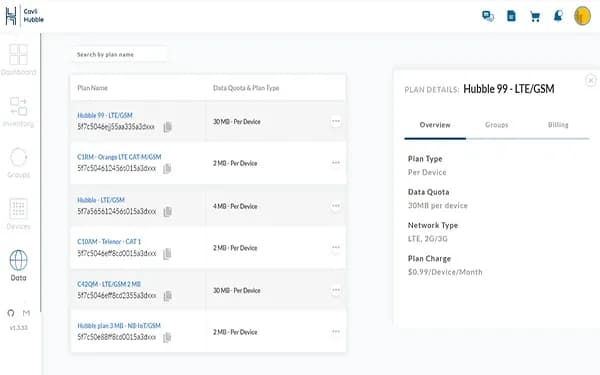
Task: Select the 30 MB - Per Device cell for Hubble 99
Action: tap(236, 122)
